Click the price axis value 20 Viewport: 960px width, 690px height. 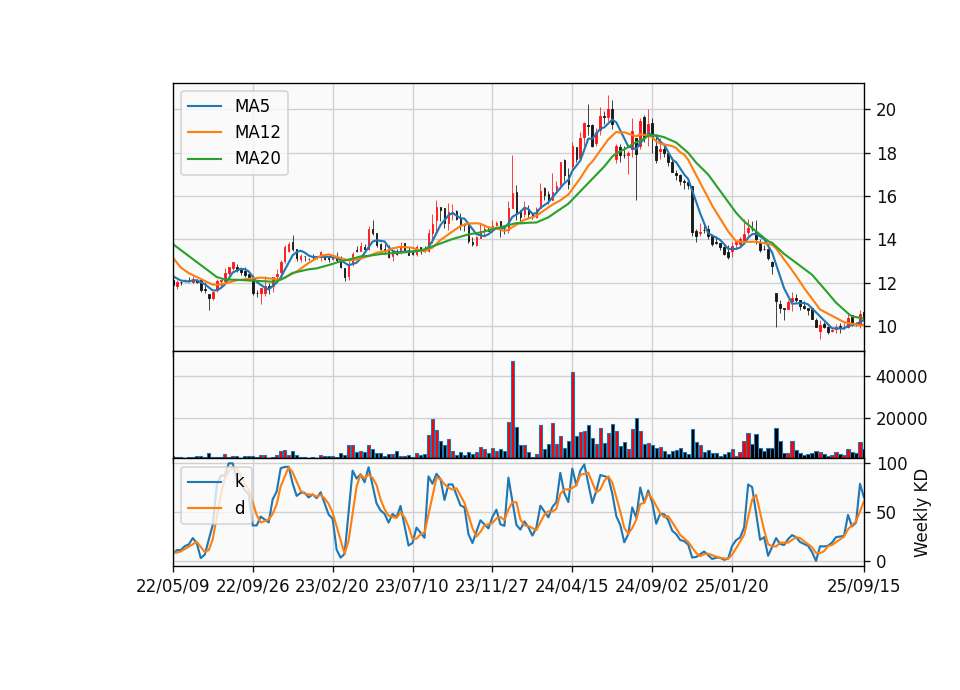coord(886,110)
